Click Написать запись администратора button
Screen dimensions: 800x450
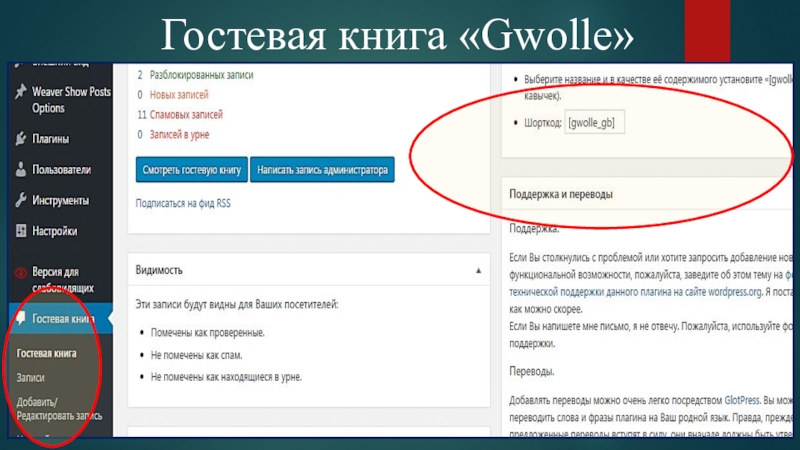click(322, 170)
